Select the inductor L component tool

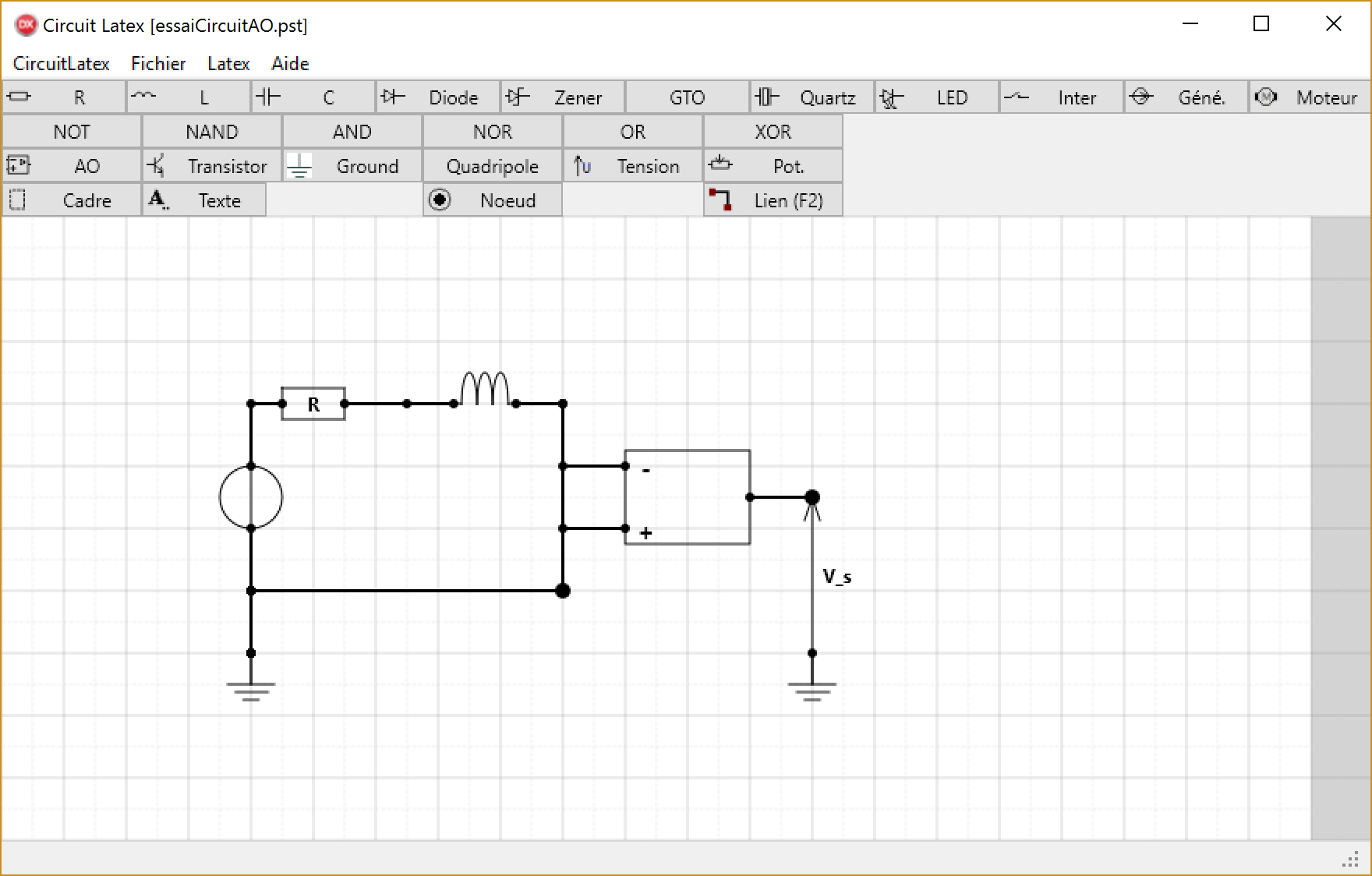click(x=189, y=97)
